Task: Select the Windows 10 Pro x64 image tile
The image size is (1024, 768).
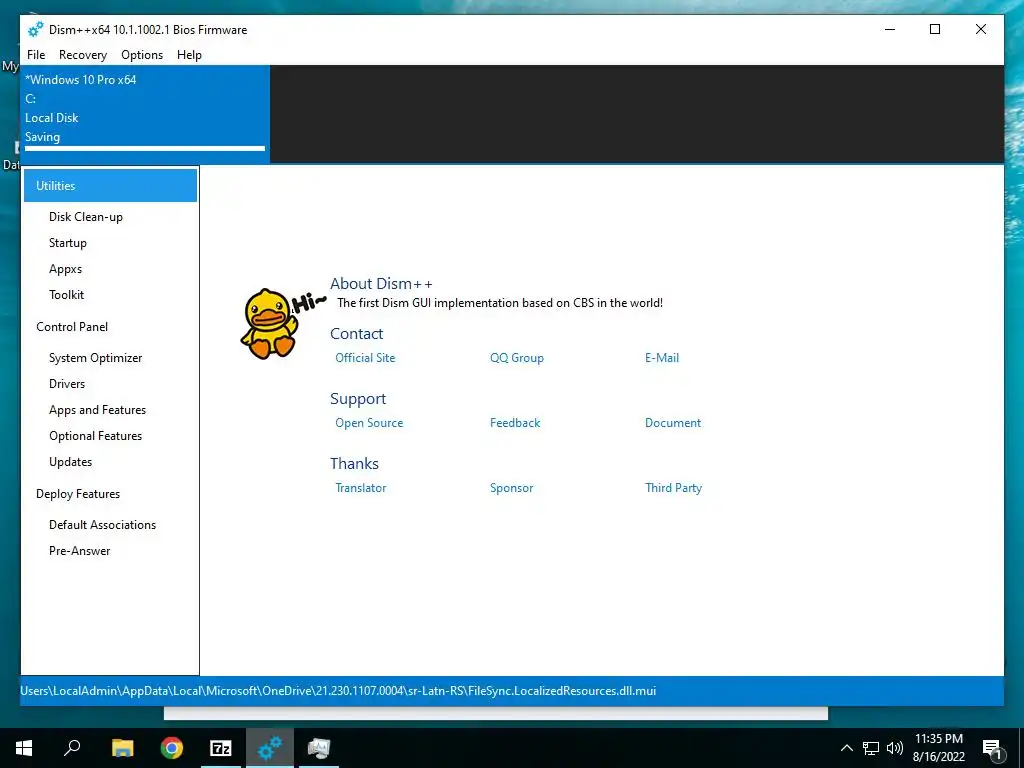Action: click(x=145, y=114)
